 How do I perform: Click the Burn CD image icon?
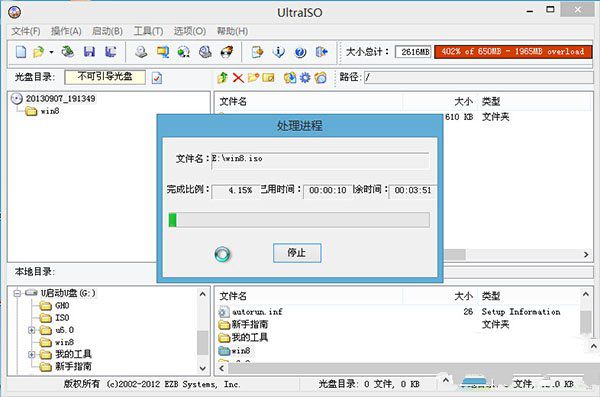[x=227, y=52]
